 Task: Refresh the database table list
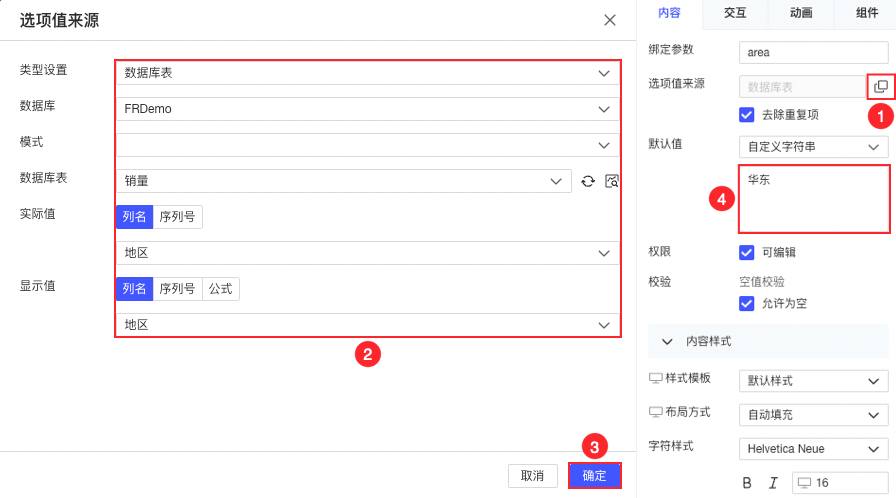pos(588,181)
